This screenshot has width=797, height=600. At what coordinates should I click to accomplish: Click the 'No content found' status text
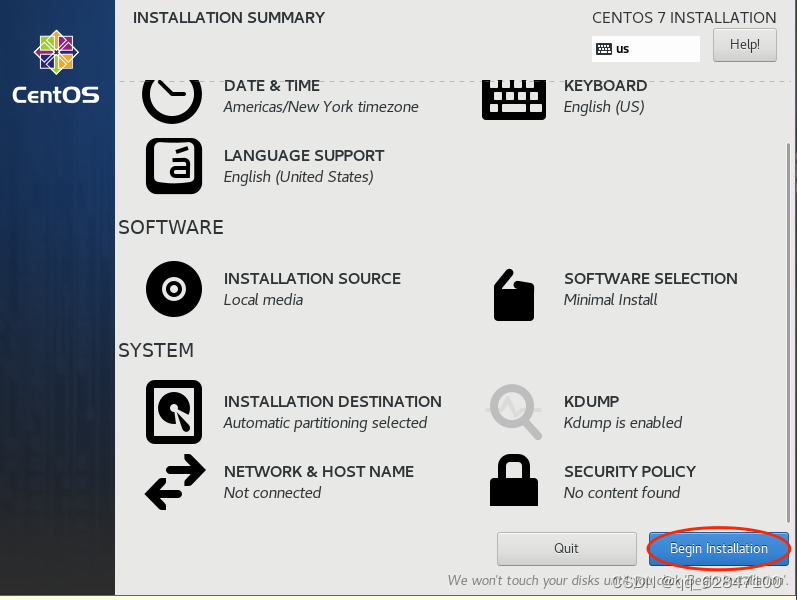point(622,493)
